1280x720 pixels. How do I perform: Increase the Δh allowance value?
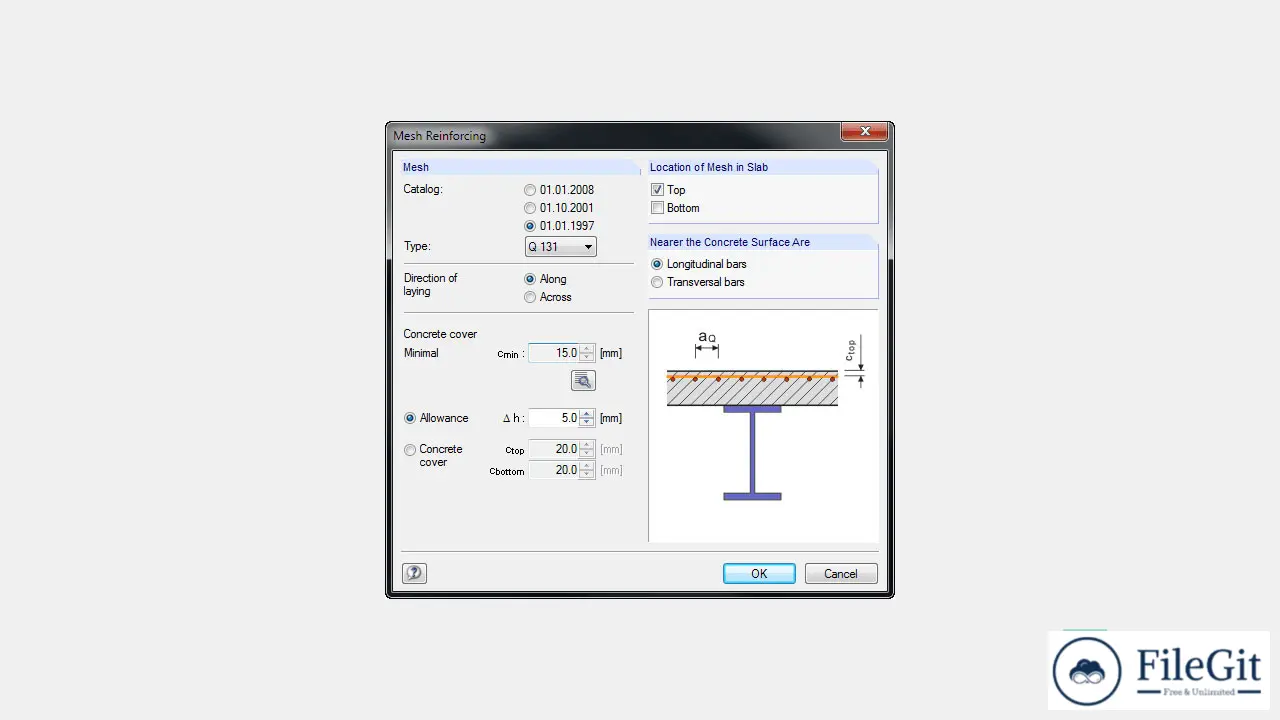coord(587,414)
